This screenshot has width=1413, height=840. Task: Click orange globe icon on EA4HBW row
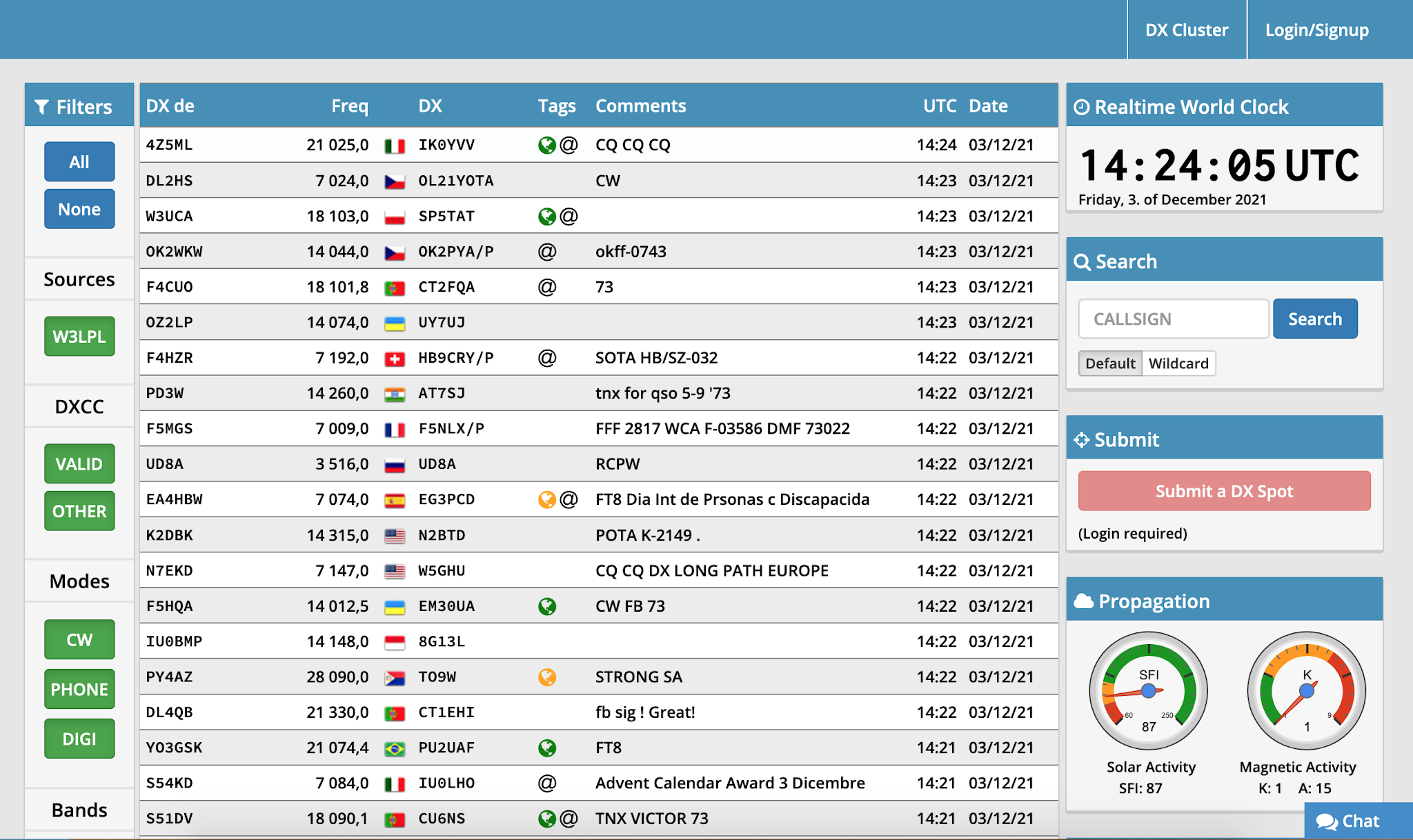[x=546, y=499]
